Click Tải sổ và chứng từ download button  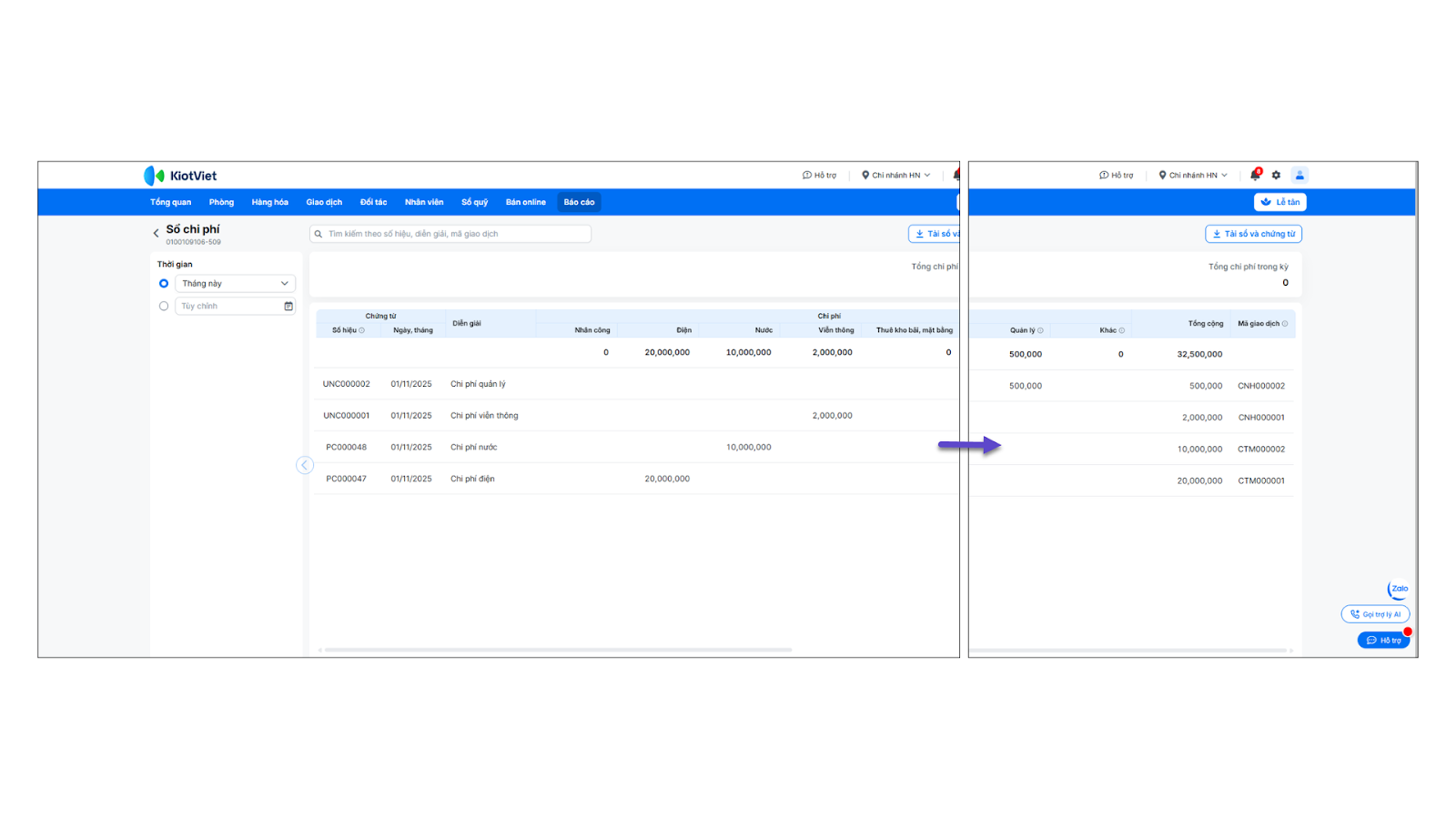point(1253,234)
